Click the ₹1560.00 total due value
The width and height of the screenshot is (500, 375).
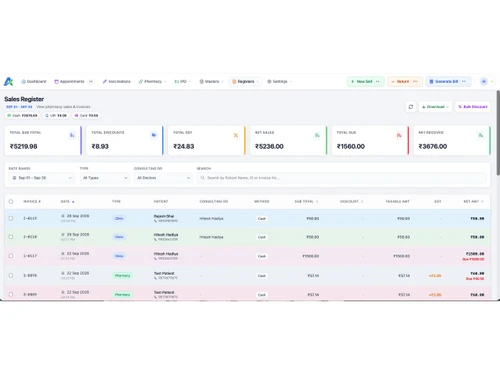(351, 146)
